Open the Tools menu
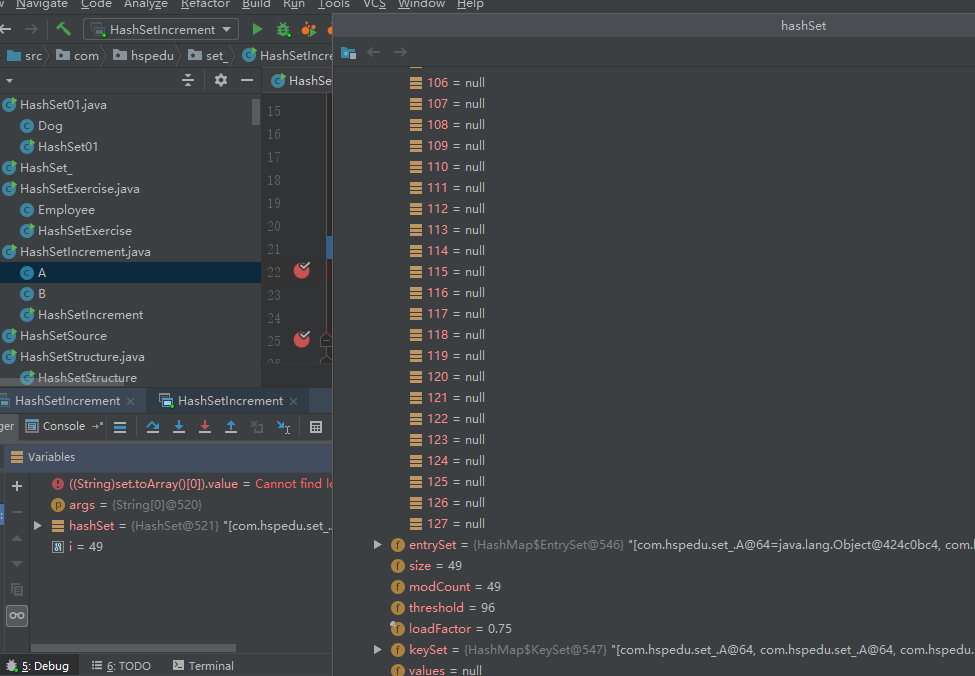Viewport: 975px width, 676px height. 333,4
